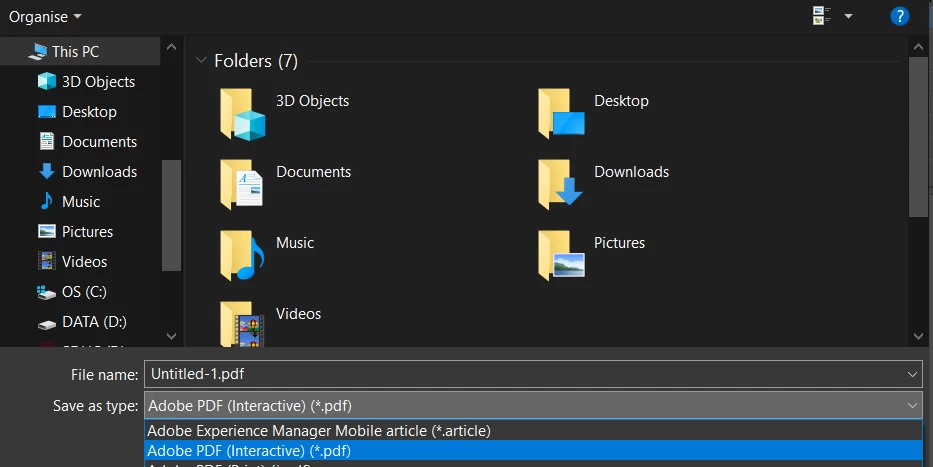Viewport: 933px width, 467px height.
Task: Select the Desktop folder icon
Action: tap(561, 114)
